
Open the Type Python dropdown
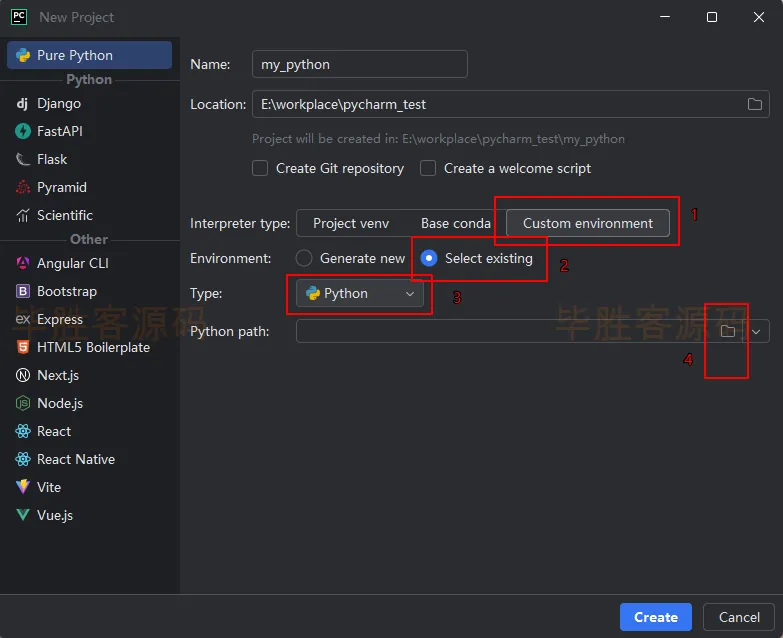click(360, 293)
